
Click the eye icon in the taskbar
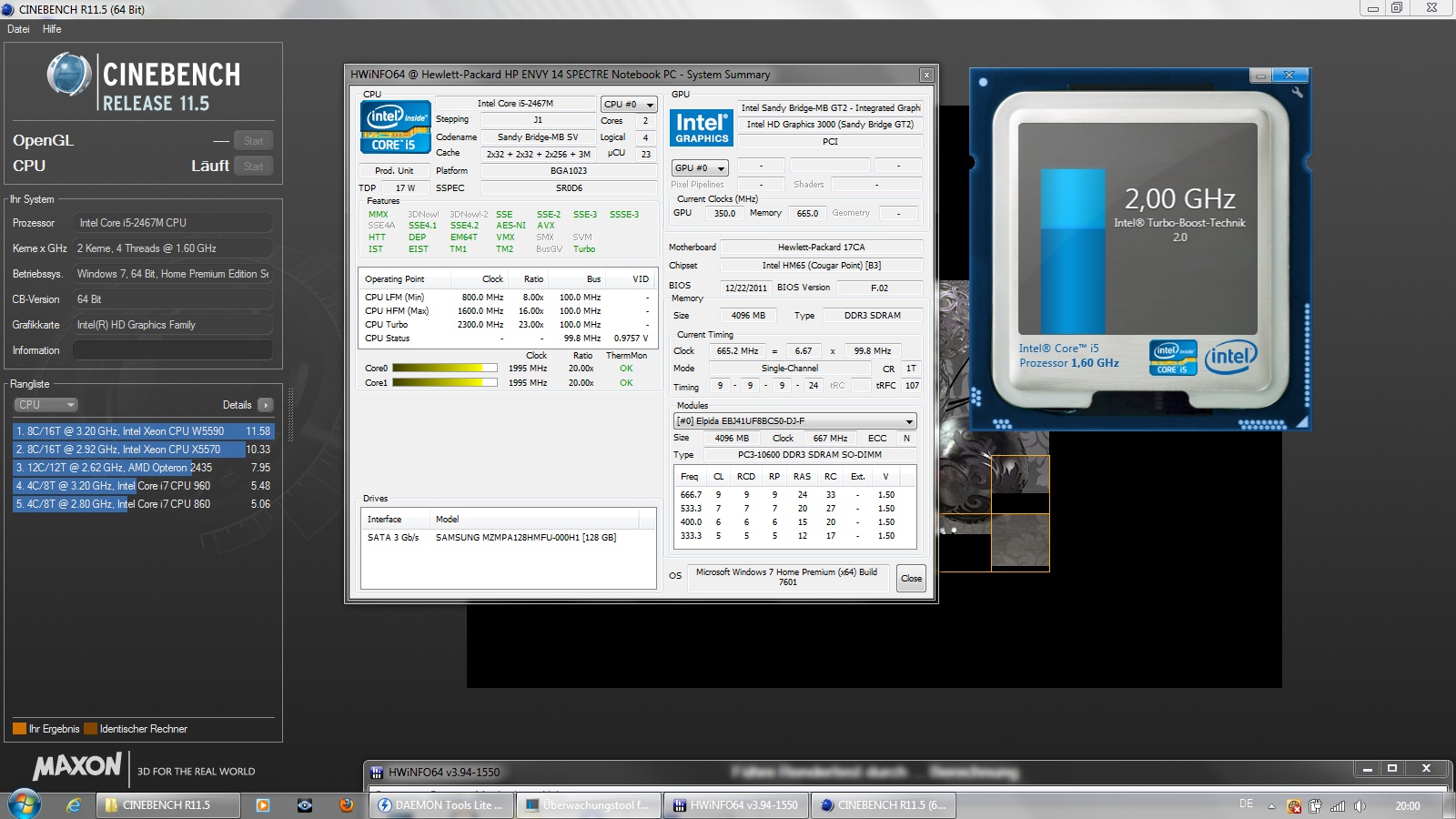pos(305,805)
